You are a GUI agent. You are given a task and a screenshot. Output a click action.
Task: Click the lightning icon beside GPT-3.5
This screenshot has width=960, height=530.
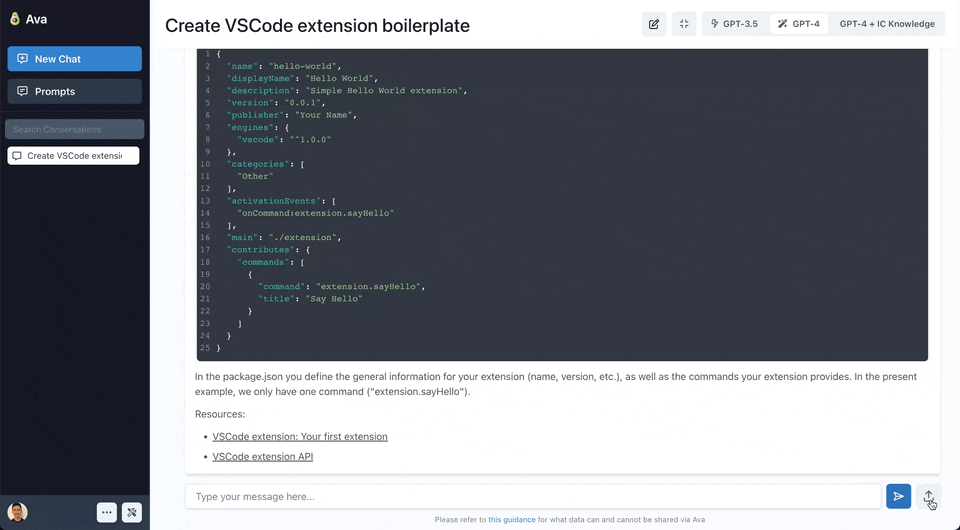[714, 24]
